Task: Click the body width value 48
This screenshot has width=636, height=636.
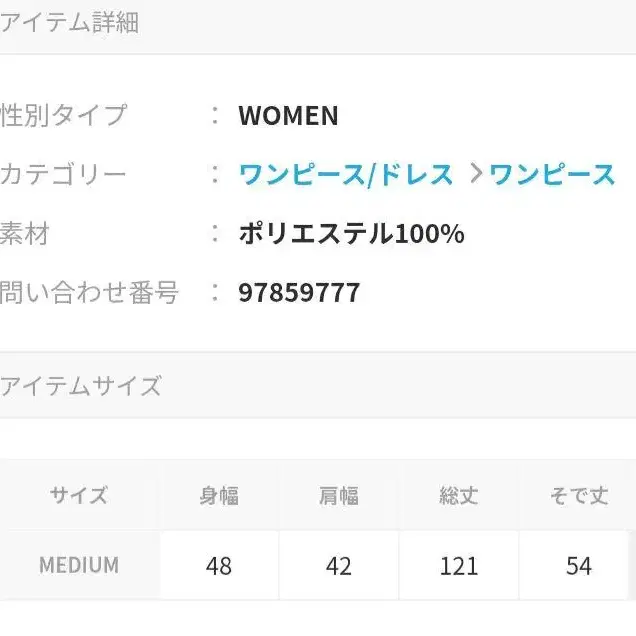Action: click(219, 566)
